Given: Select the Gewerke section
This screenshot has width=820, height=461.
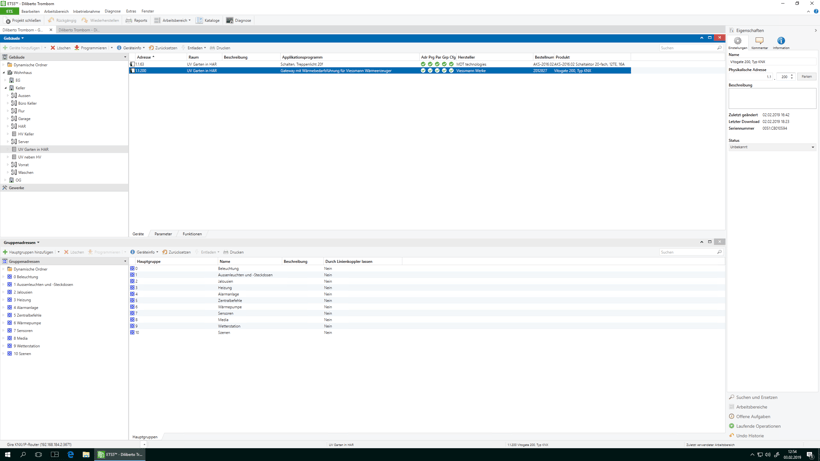Looking at the screenshot, I should (64, 188).
